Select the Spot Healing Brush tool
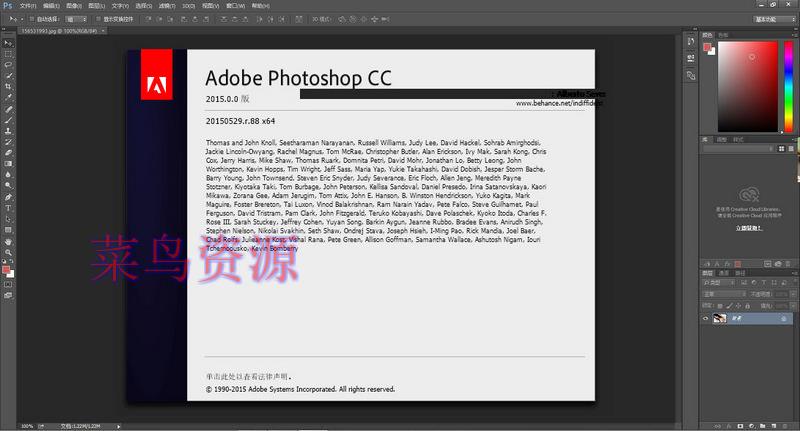 click(8, 109)
